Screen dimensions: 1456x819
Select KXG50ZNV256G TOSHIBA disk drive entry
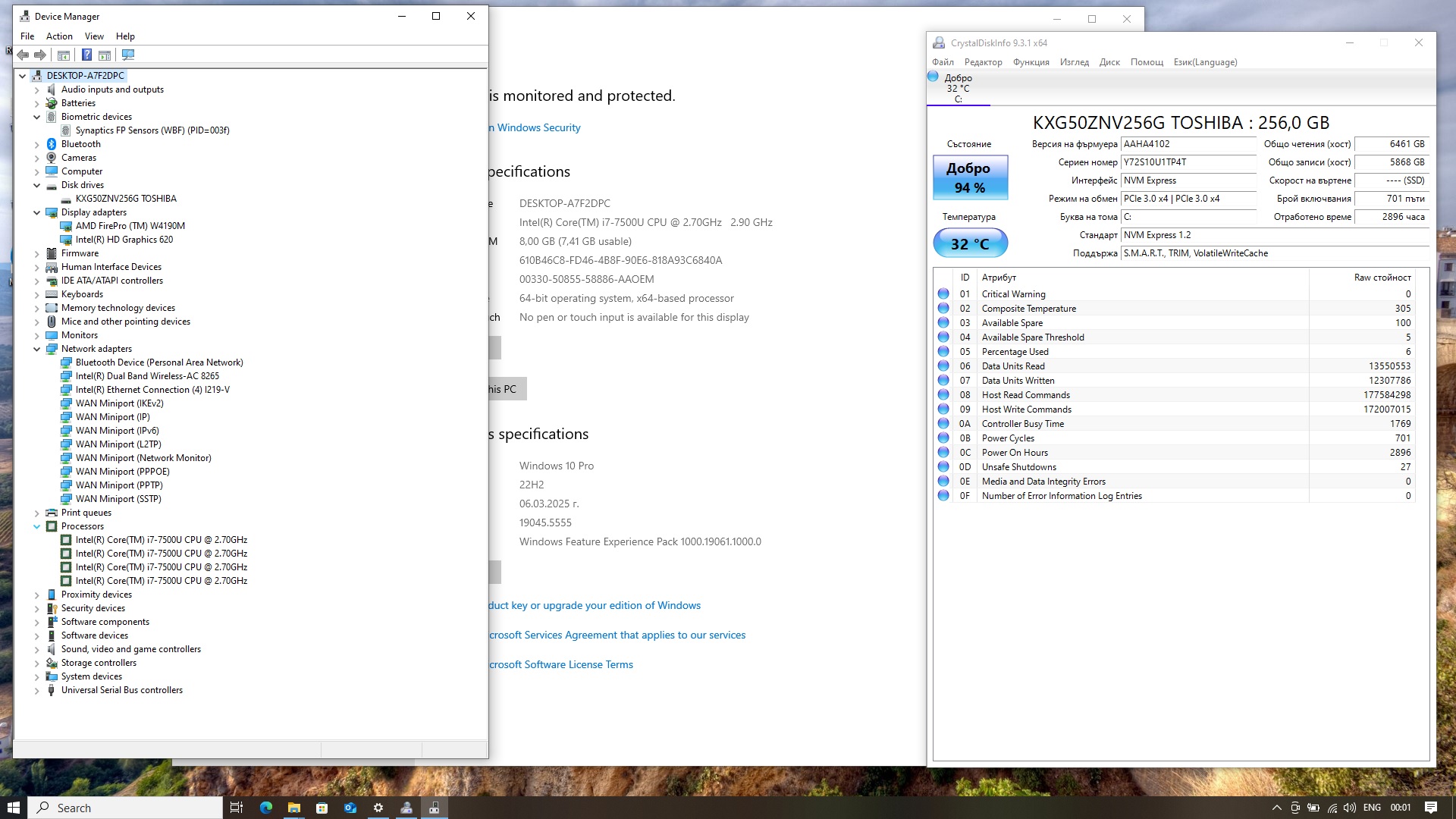click(126, 199)
